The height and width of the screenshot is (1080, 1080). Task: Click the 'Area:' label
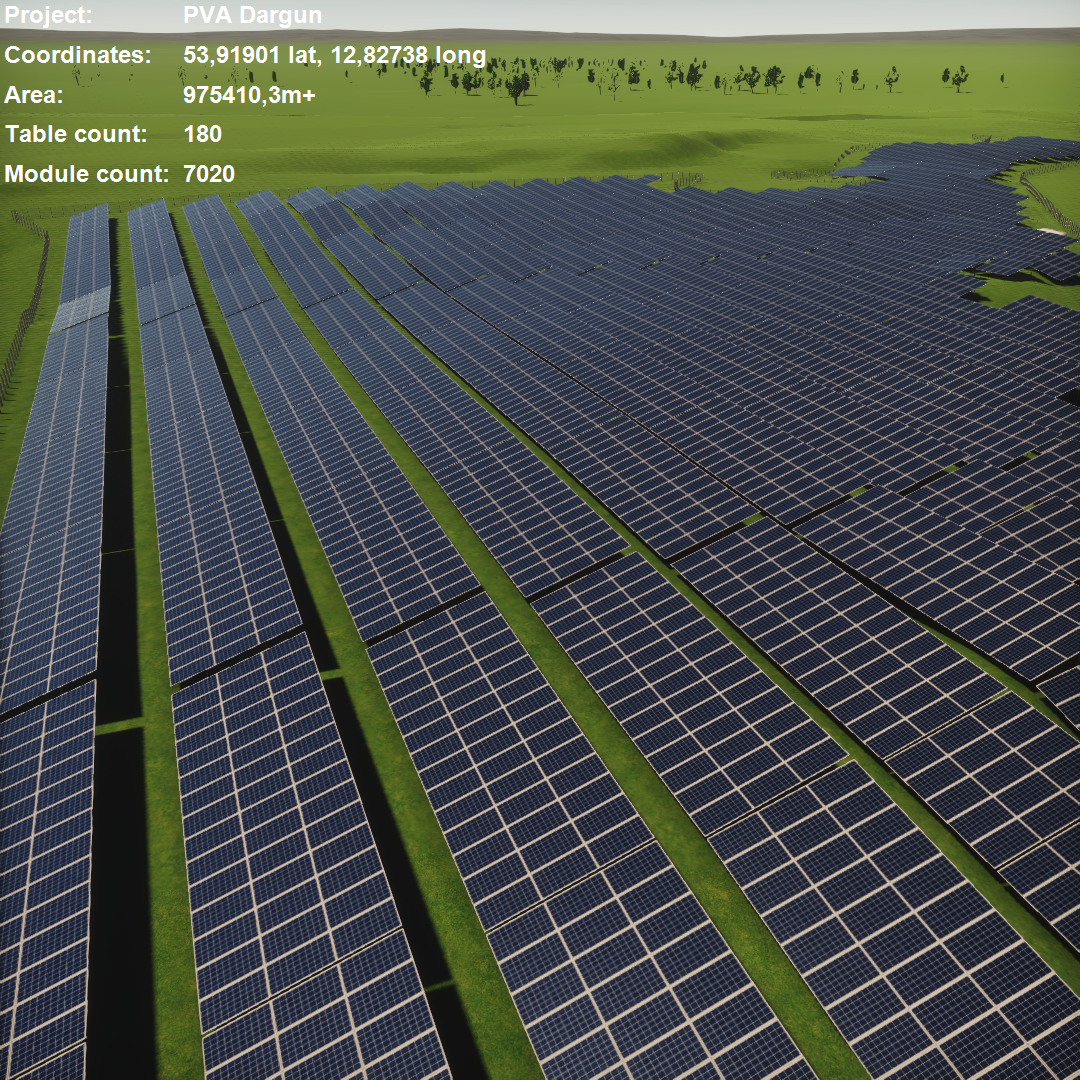(x=34, y=94)
